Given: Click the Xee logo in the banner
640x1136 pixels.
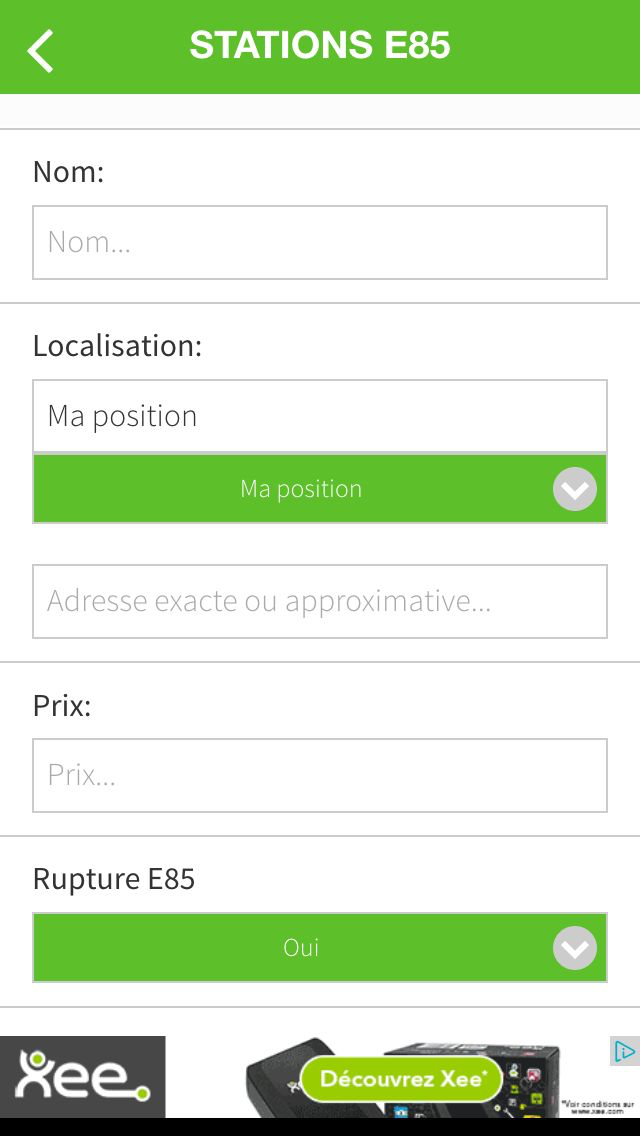Looking at the screenshot, I should (82, 1076).
